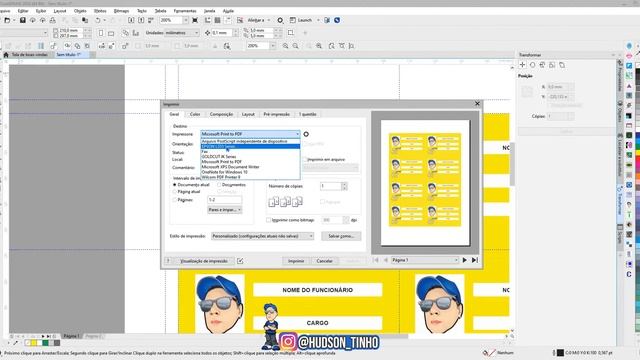Switch to Tela de boas-vindas tab
The height and width of the screenshot is (360, 640).
coord(29,54)
